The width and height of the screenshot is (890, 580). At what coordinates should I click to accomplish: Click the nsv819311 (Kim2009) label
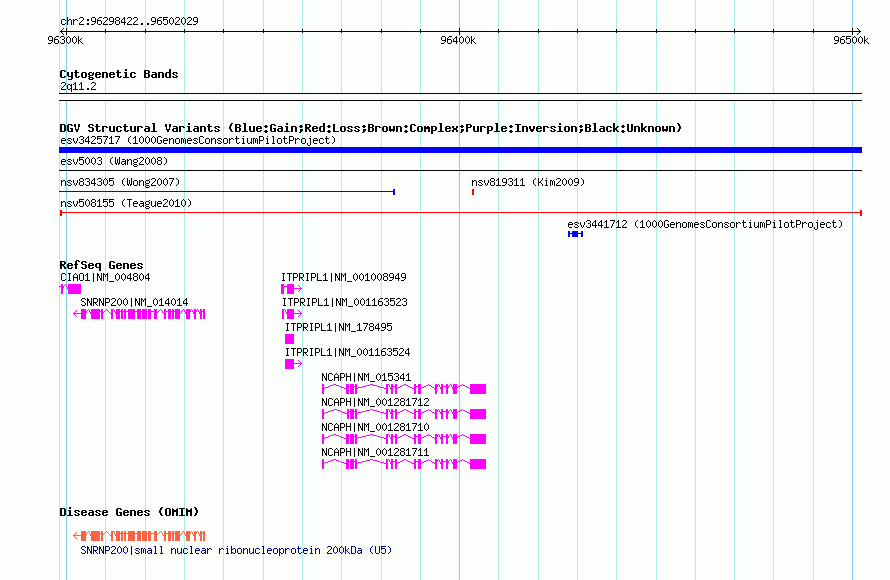[x=528, y=182]
